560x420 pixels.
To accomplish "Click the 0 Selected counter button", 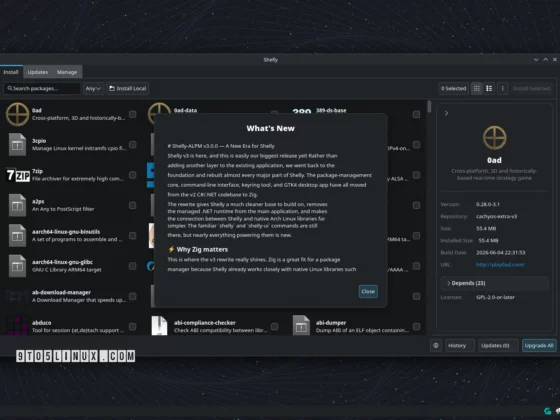I will pos(453,89).
